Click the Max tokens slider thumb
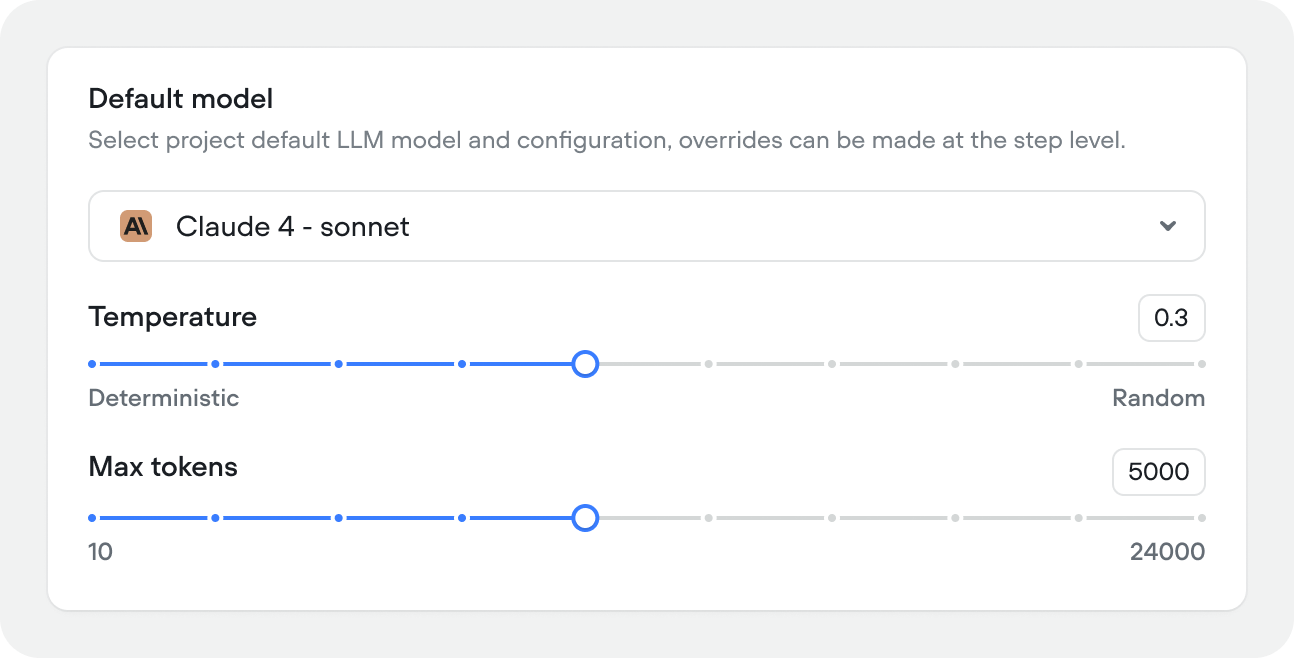This screenshot has width=1294, height=658. click(586, 518)
